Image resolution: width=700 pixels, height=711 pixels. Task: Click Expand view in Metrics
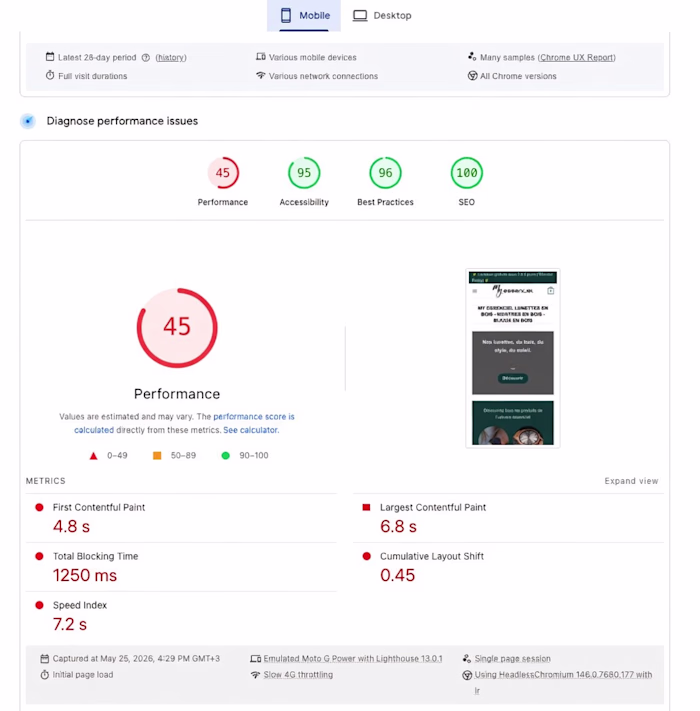coord(631,481)
